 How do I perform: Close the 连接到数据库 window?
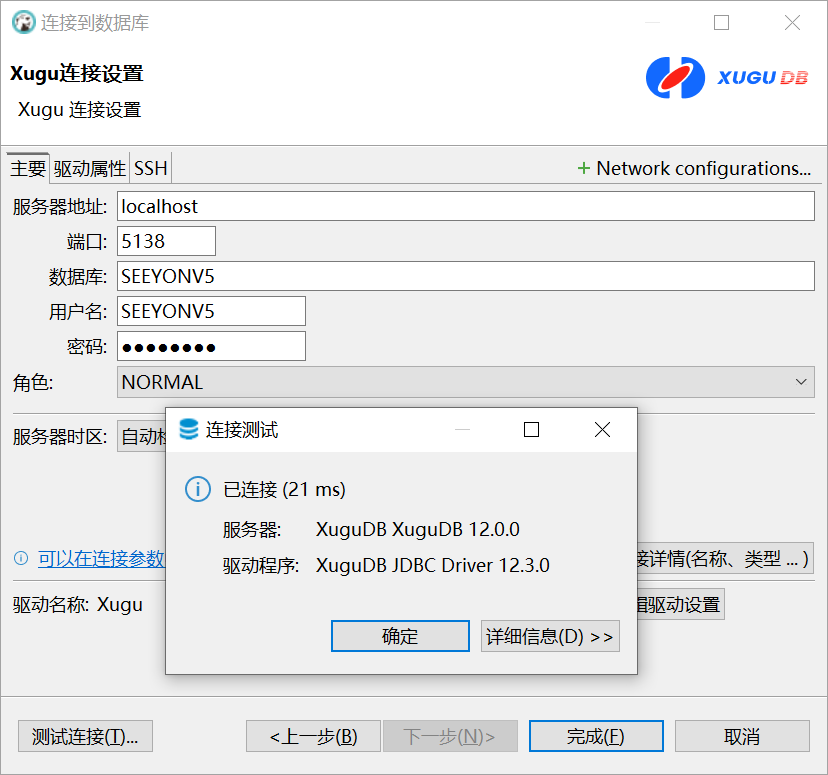point(792,23)
